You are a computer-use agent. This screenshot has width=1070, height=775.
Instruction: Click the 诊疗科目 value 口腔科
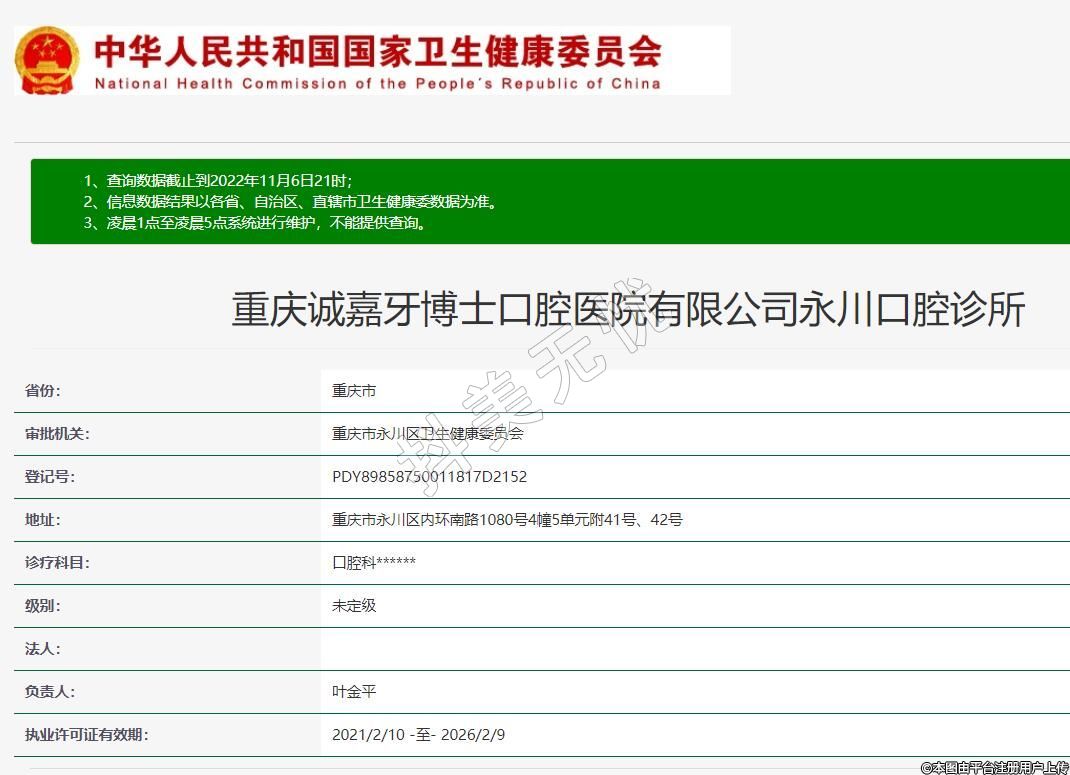point(374,563)
